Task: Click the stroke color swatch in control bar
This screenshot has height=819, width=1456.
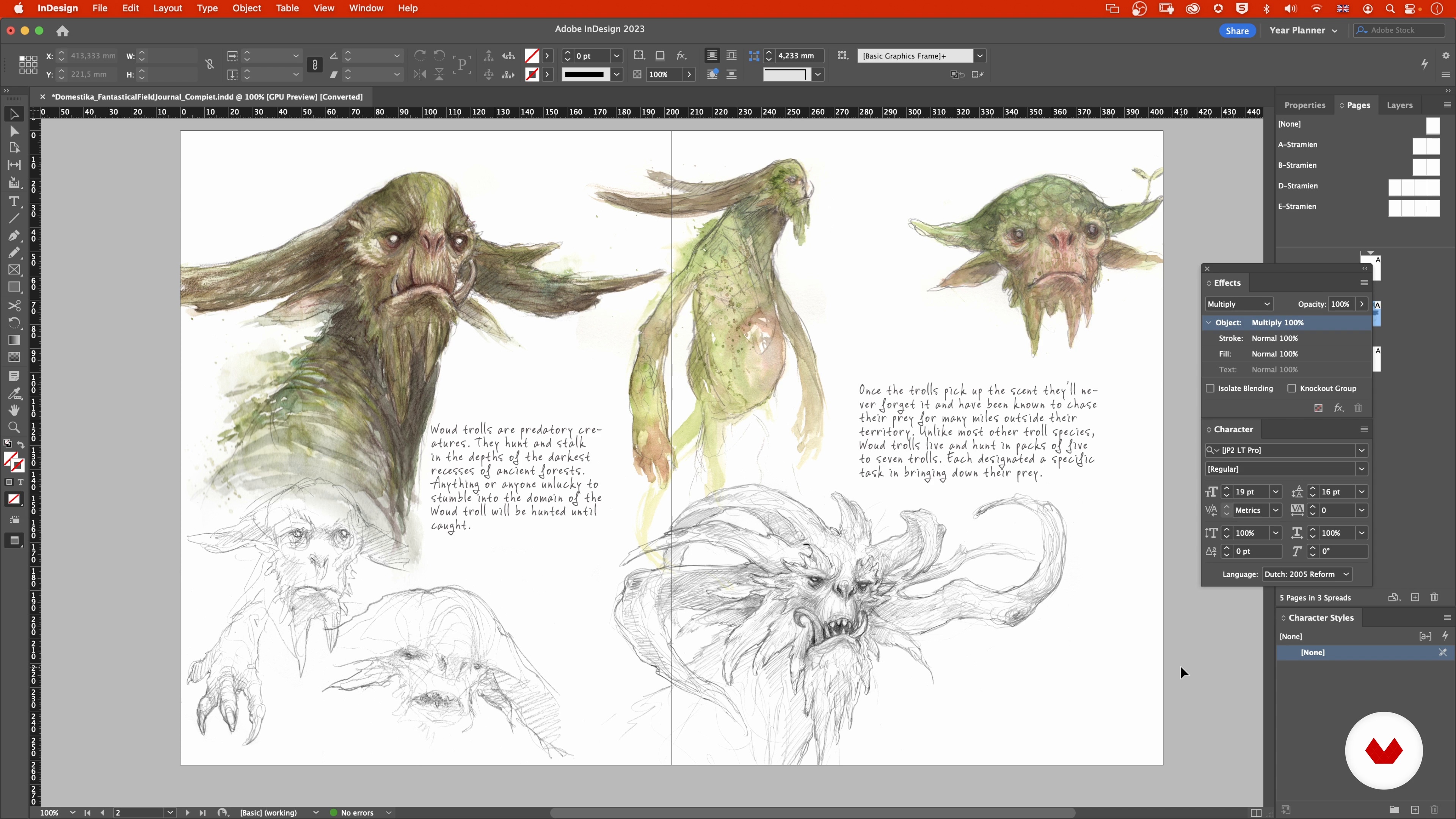Action: [532, 75]
